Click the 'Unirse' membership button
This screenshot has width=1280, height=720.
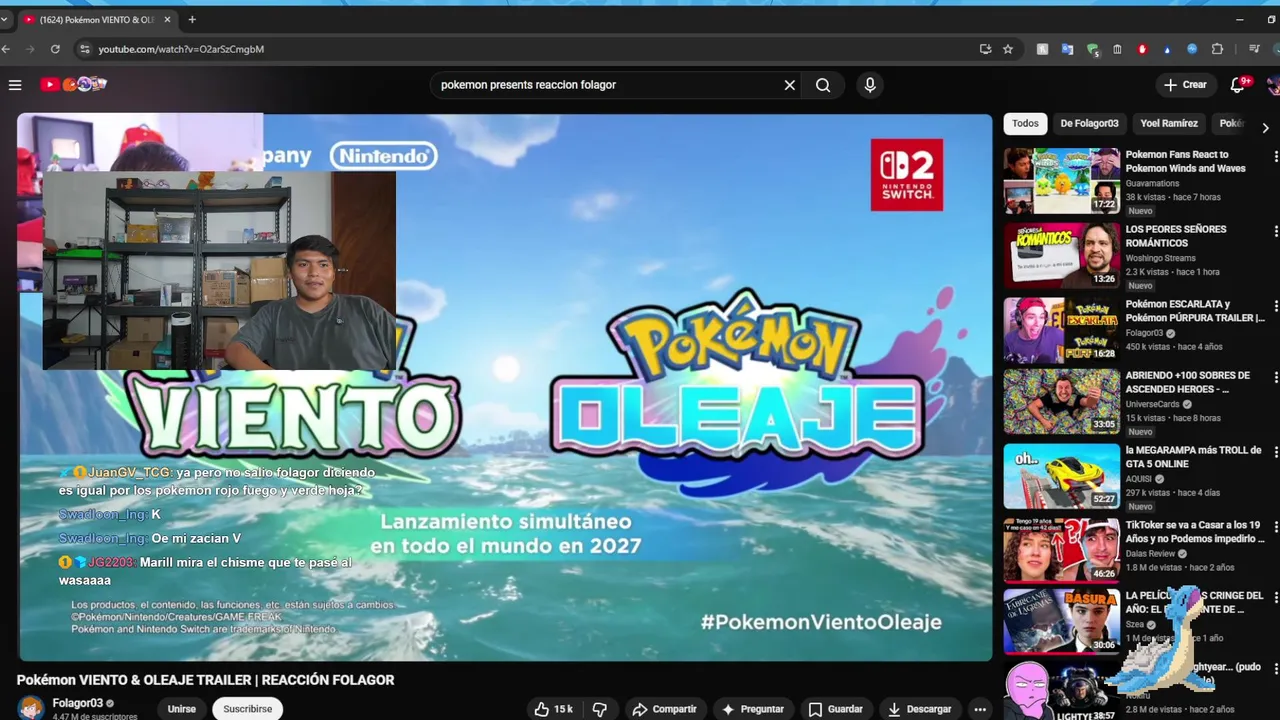[182, 709]
